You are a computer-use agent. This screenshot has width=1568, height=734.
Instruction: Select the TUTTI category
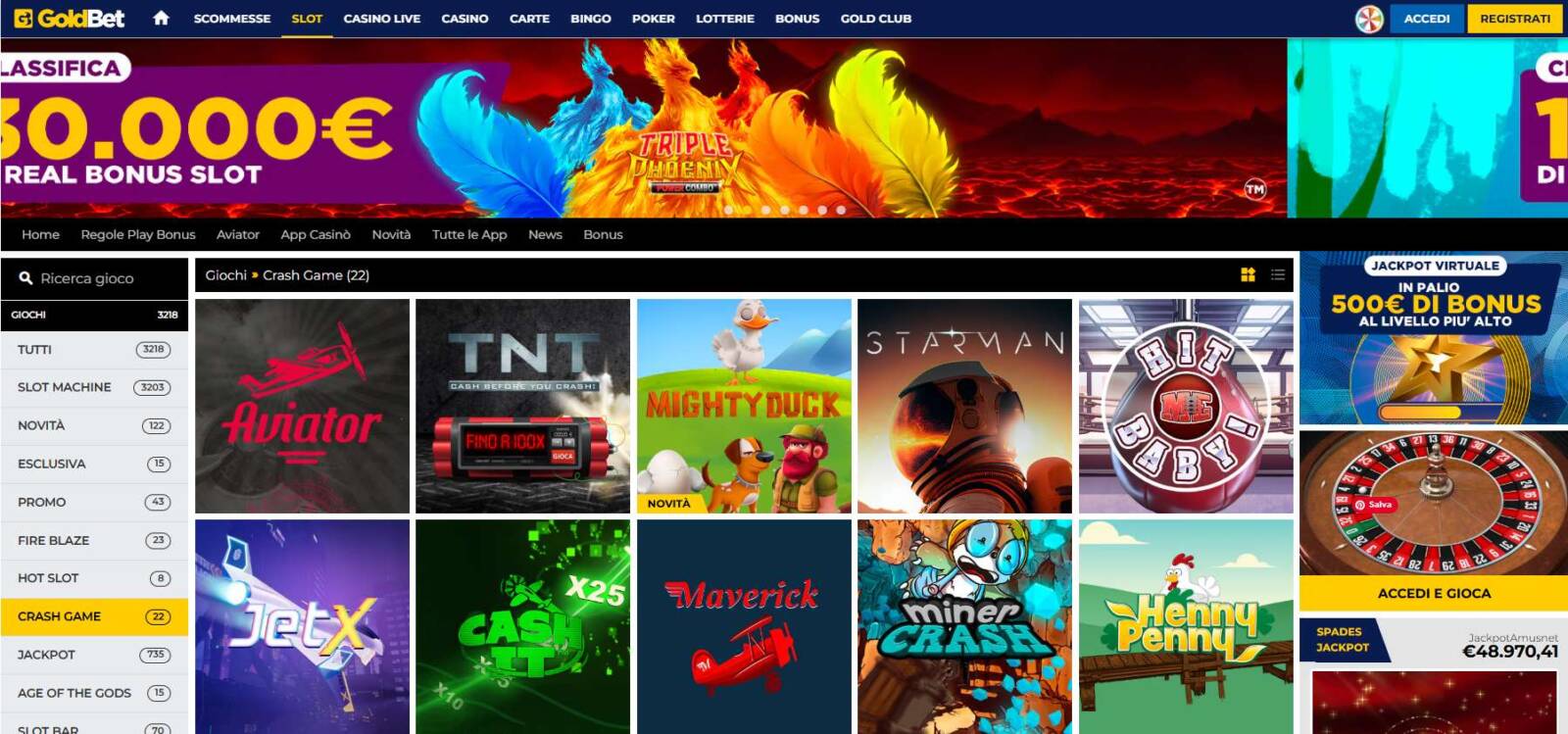[x=94, y=350]
